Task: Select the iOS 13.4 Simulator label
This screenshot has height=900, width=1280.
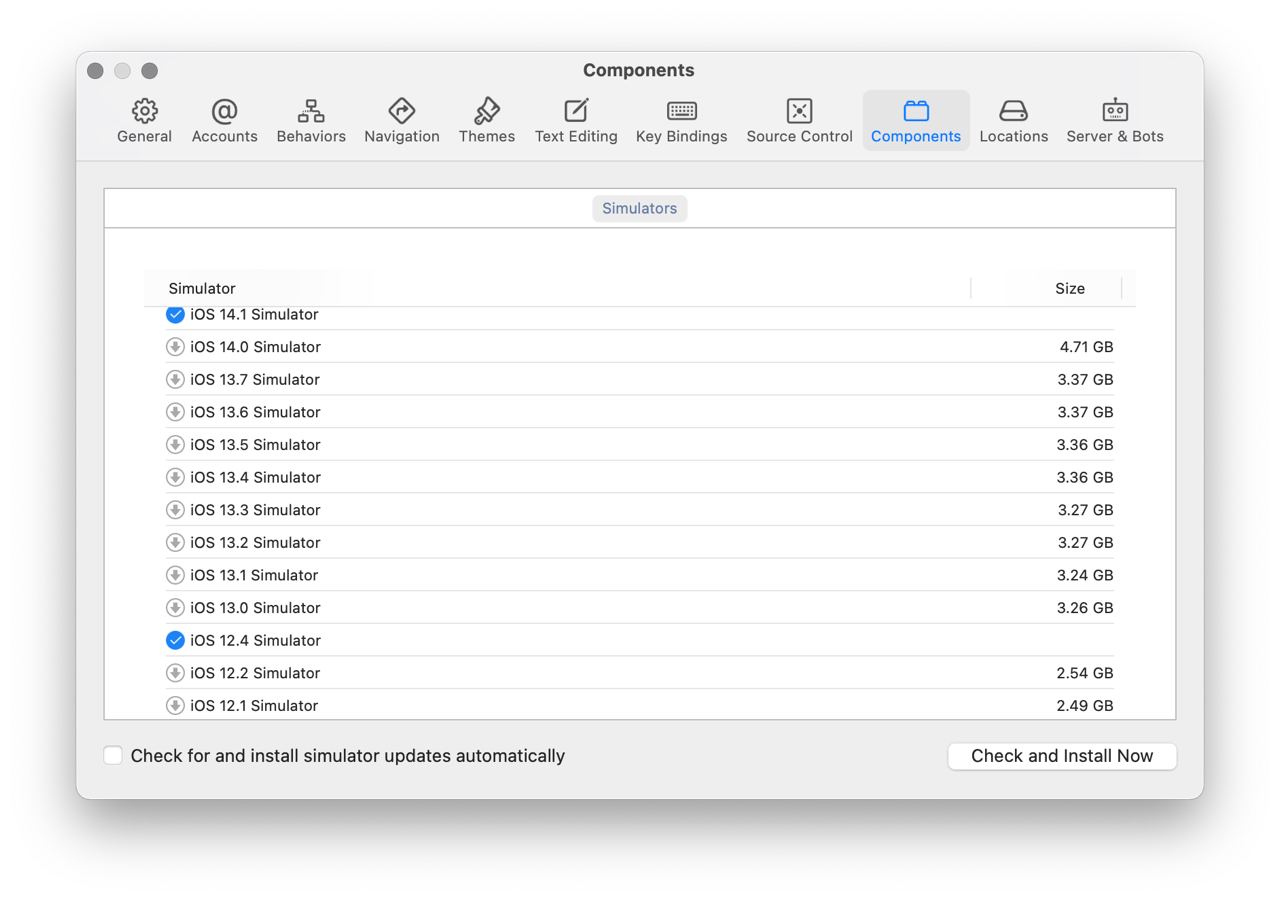Action: (256, 477)
